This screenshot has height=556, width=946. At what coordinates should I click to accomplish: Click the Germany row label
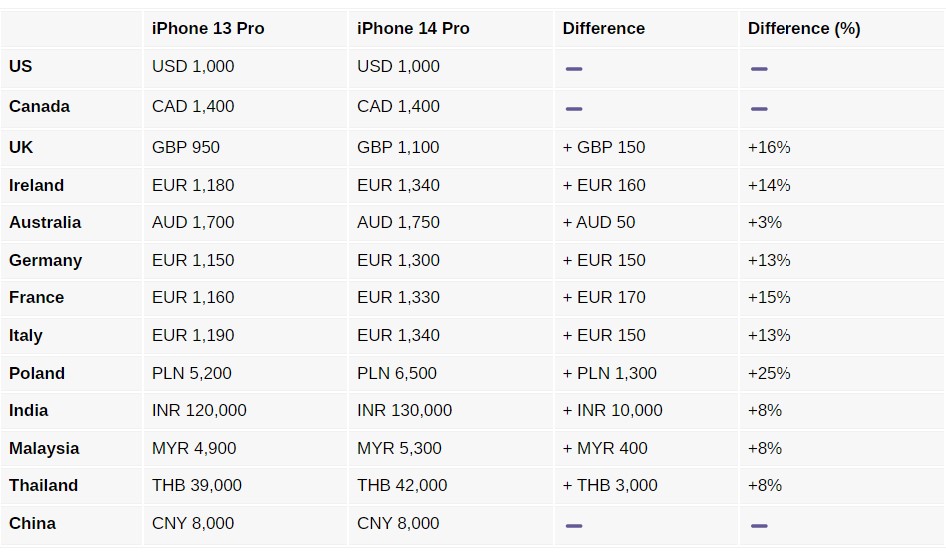point(45,260)
